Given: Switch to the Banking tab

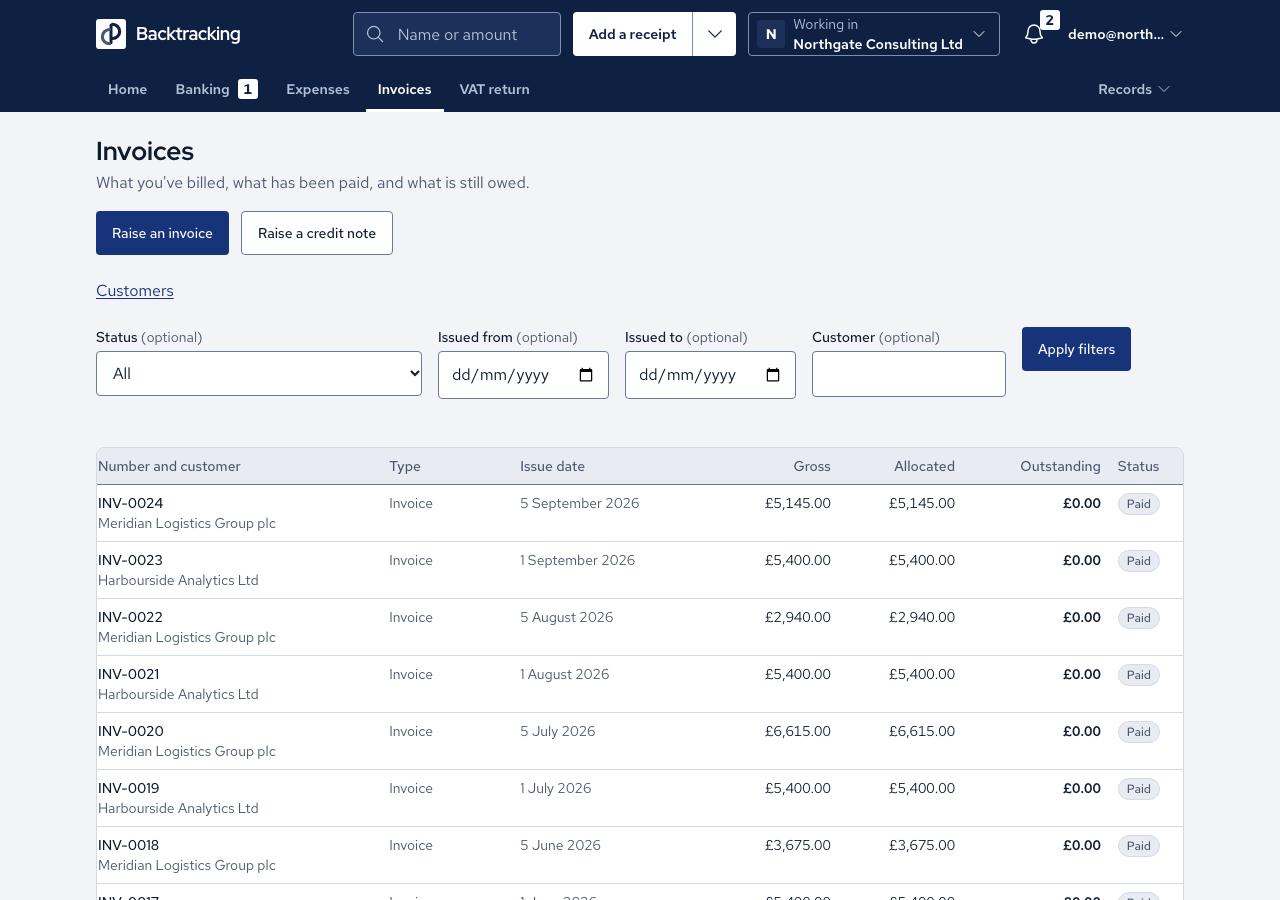Looking at the screenshot, I should pyautogui.click(x=217, y=89).
